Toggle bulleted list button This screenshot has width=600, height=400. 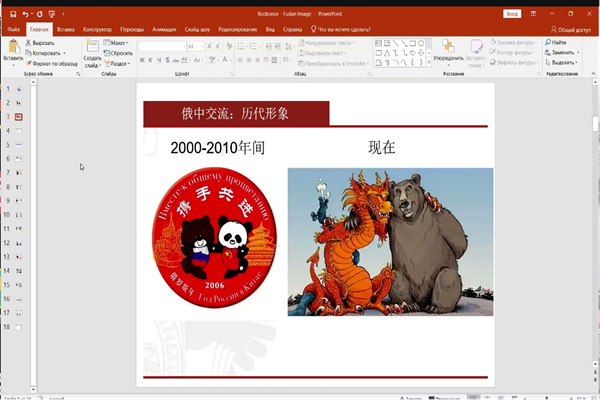[241, 46]
